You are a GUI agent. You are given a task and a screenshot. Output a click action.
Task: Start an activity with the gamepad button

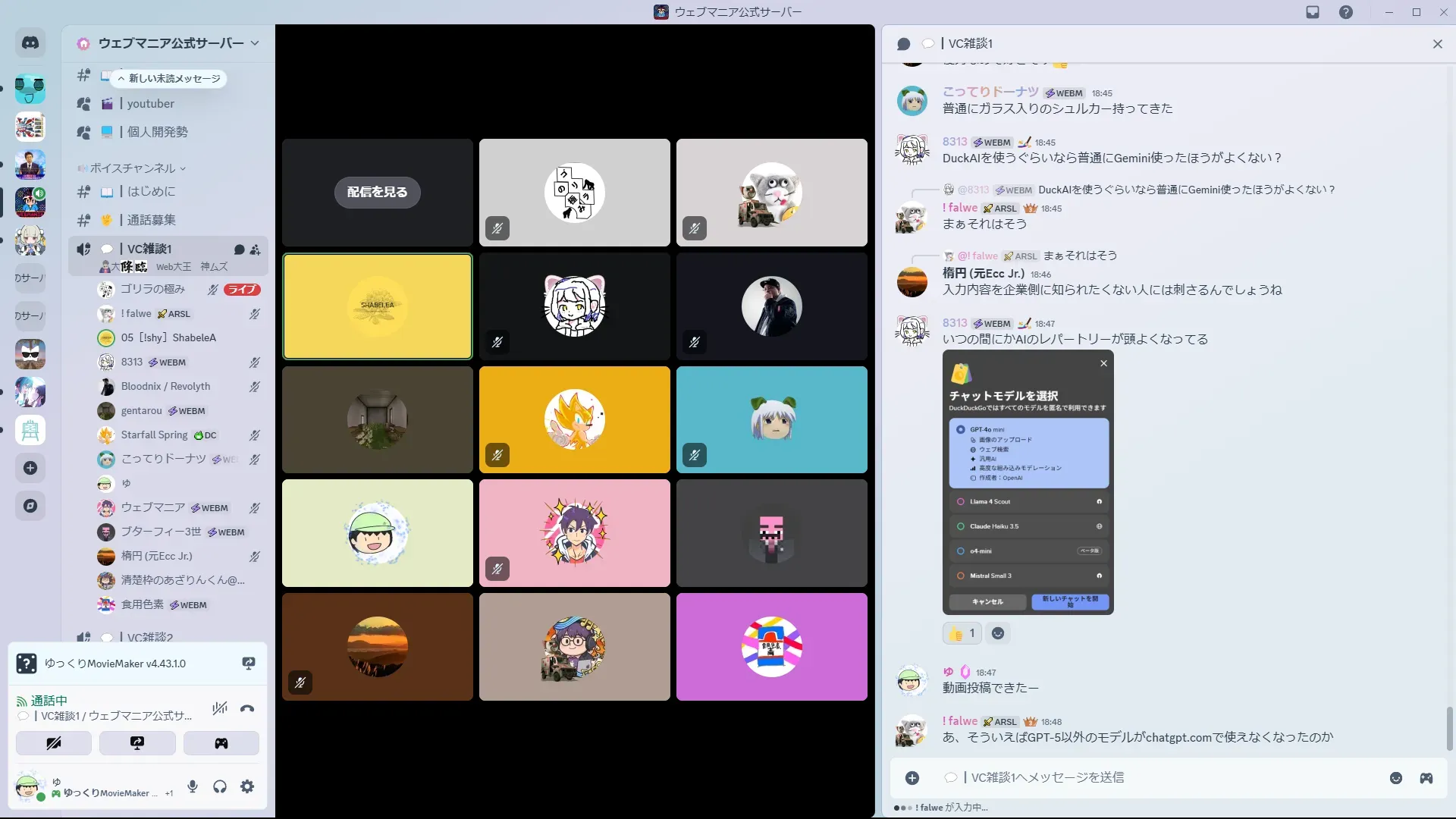[x=221, y=743]
